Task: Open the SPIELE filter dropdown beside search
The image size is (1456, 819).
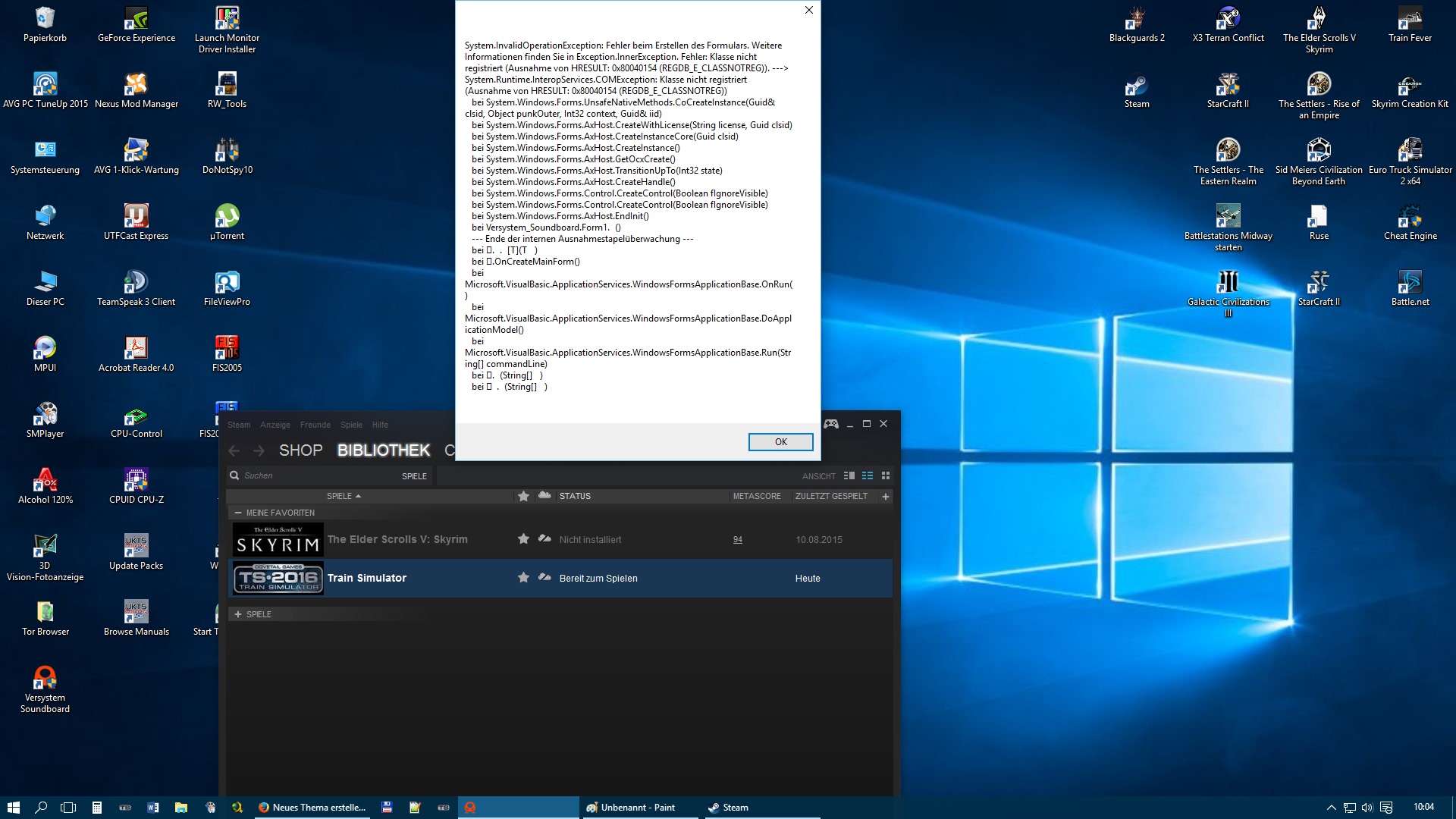Action: click(414, 476)
